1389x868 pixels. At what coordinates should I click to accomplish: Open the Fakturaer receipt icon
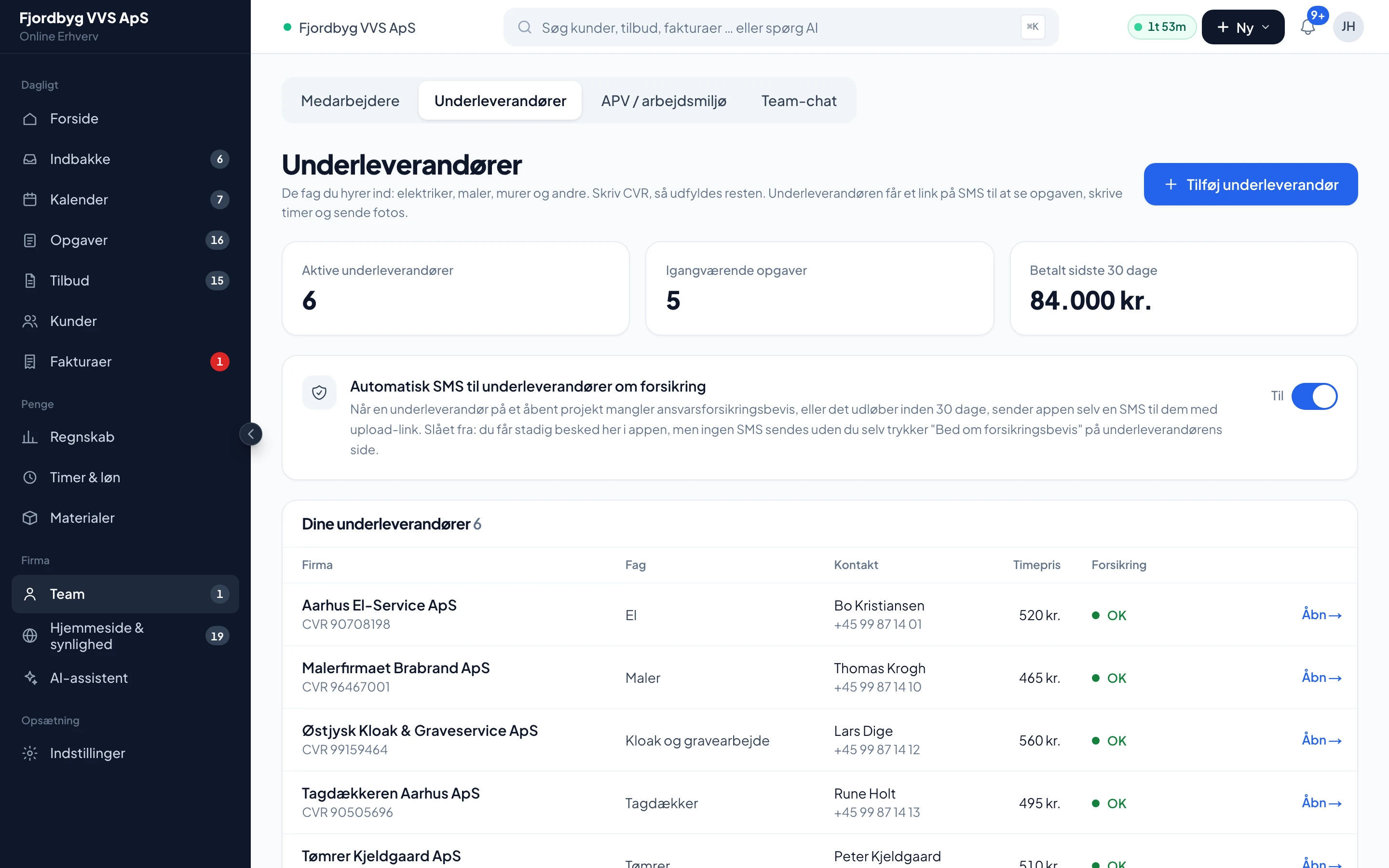pos(30,362)
